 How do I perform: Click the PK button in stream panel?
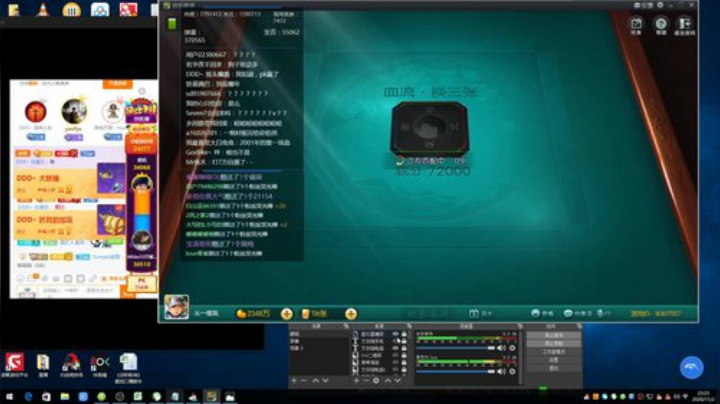pyautogui.click(x=141, y=283)
